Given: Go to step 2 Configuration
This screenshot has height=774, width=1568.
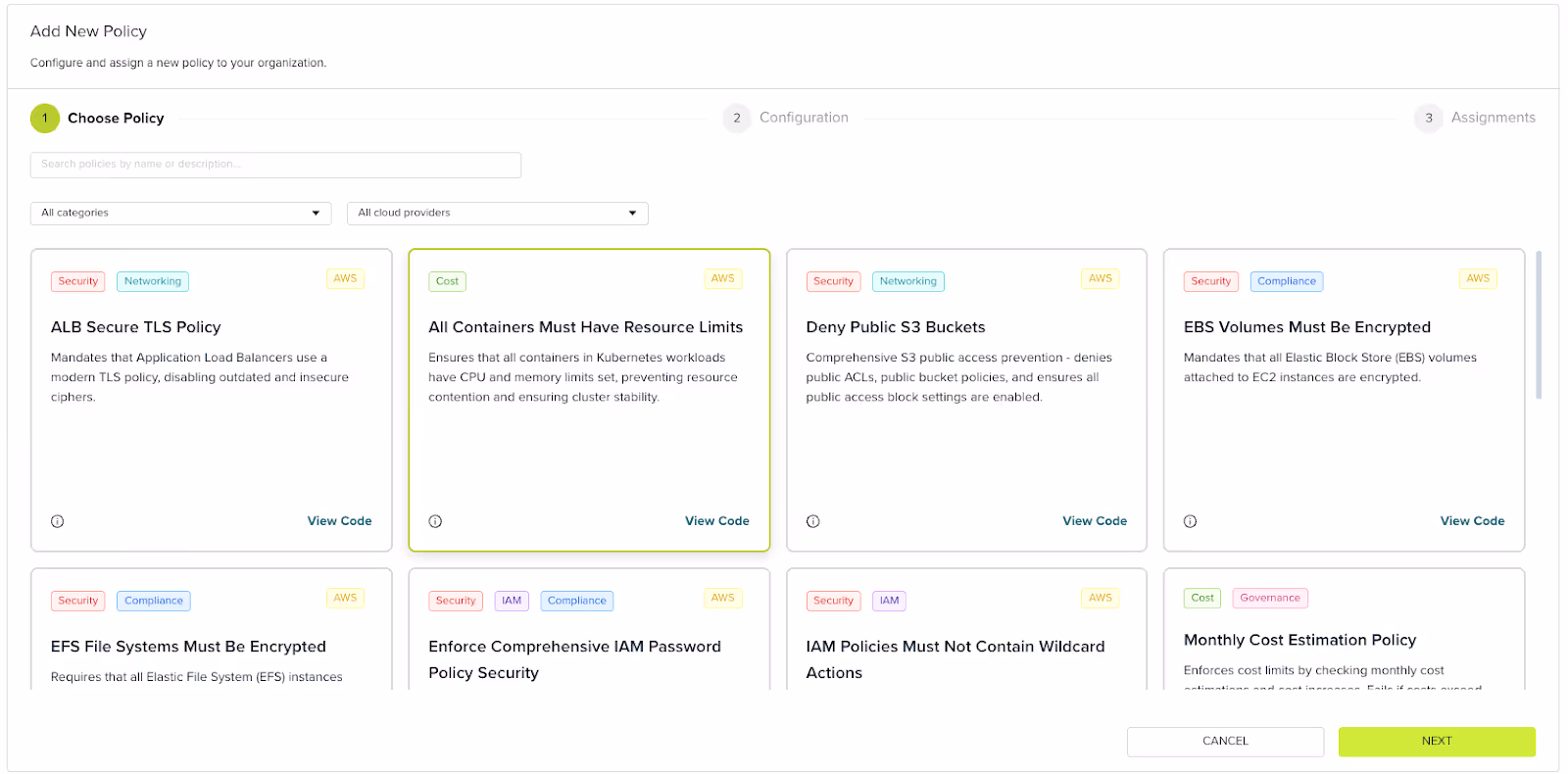Looking at the screenshot, I should coord(786,118).
